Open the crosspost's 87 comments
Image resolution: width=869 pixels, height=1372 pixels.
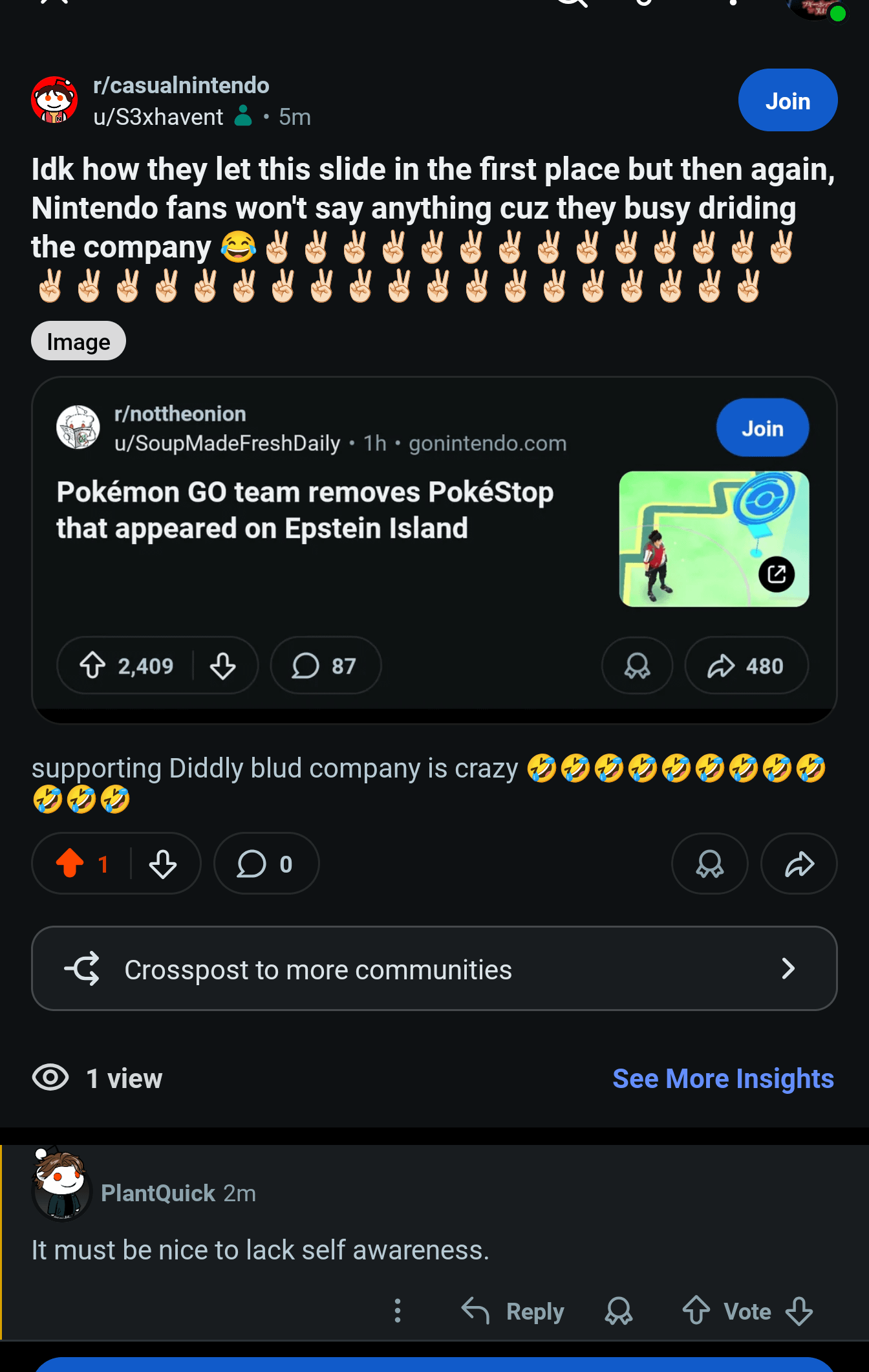(325, 666)
